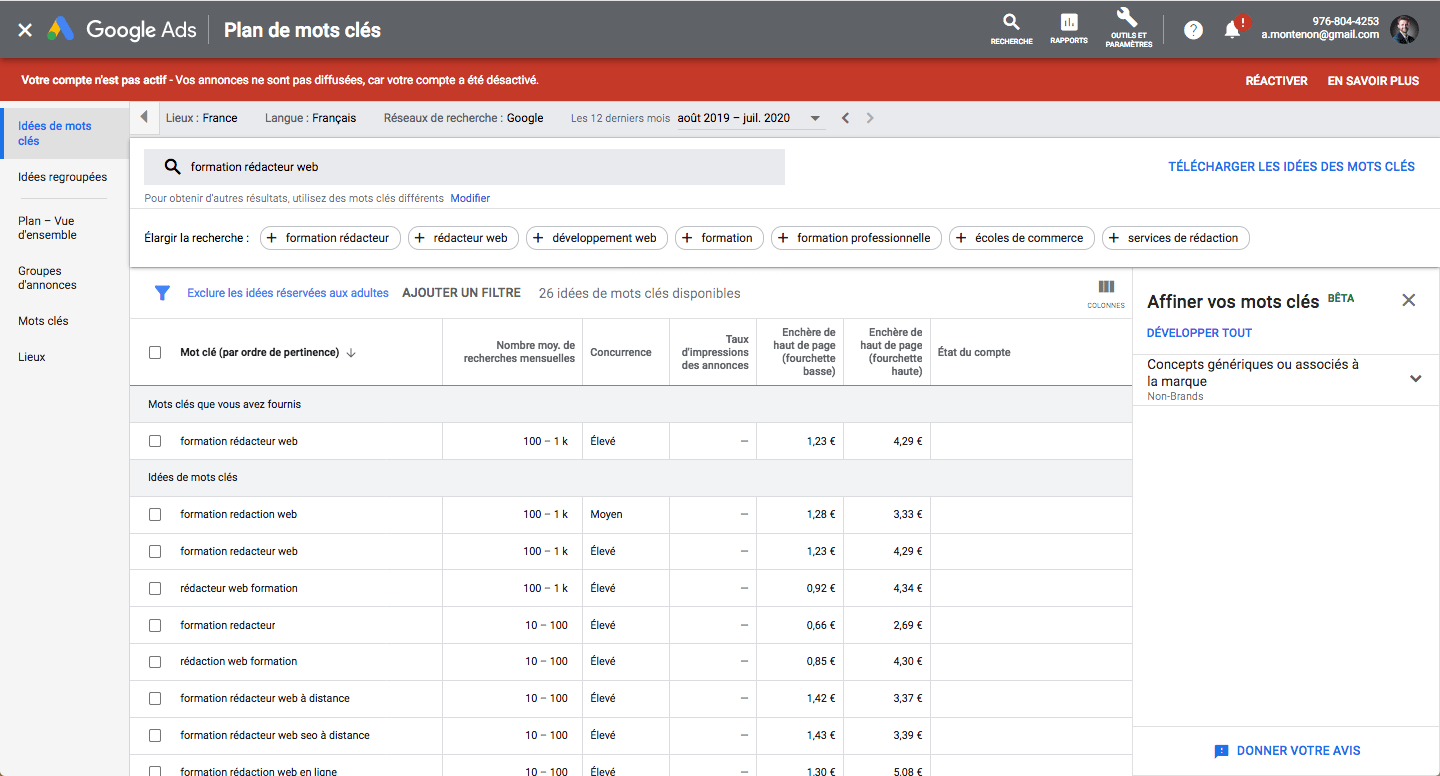Open Outils et paramètres wrench icon
The height and width of the screenshot is (776, 1440).
[x=1128, y=28]
